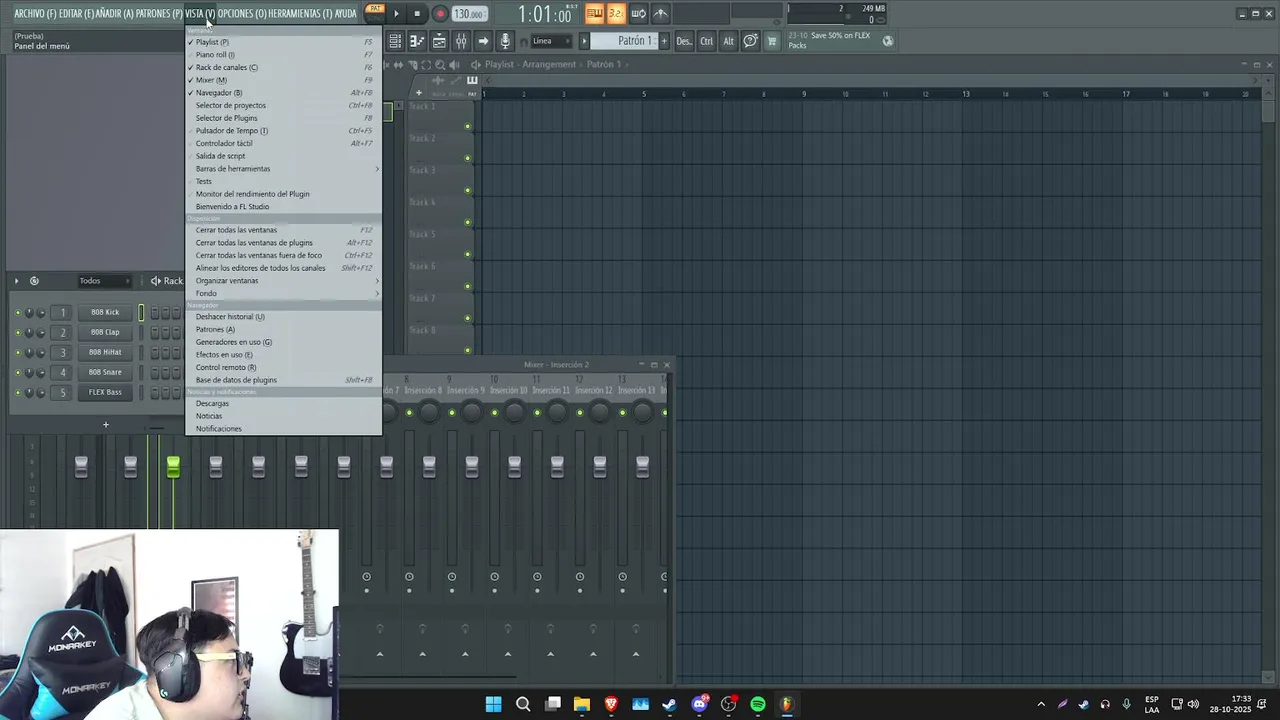Open the Patrón 1 pattern selector

[622, 41]
